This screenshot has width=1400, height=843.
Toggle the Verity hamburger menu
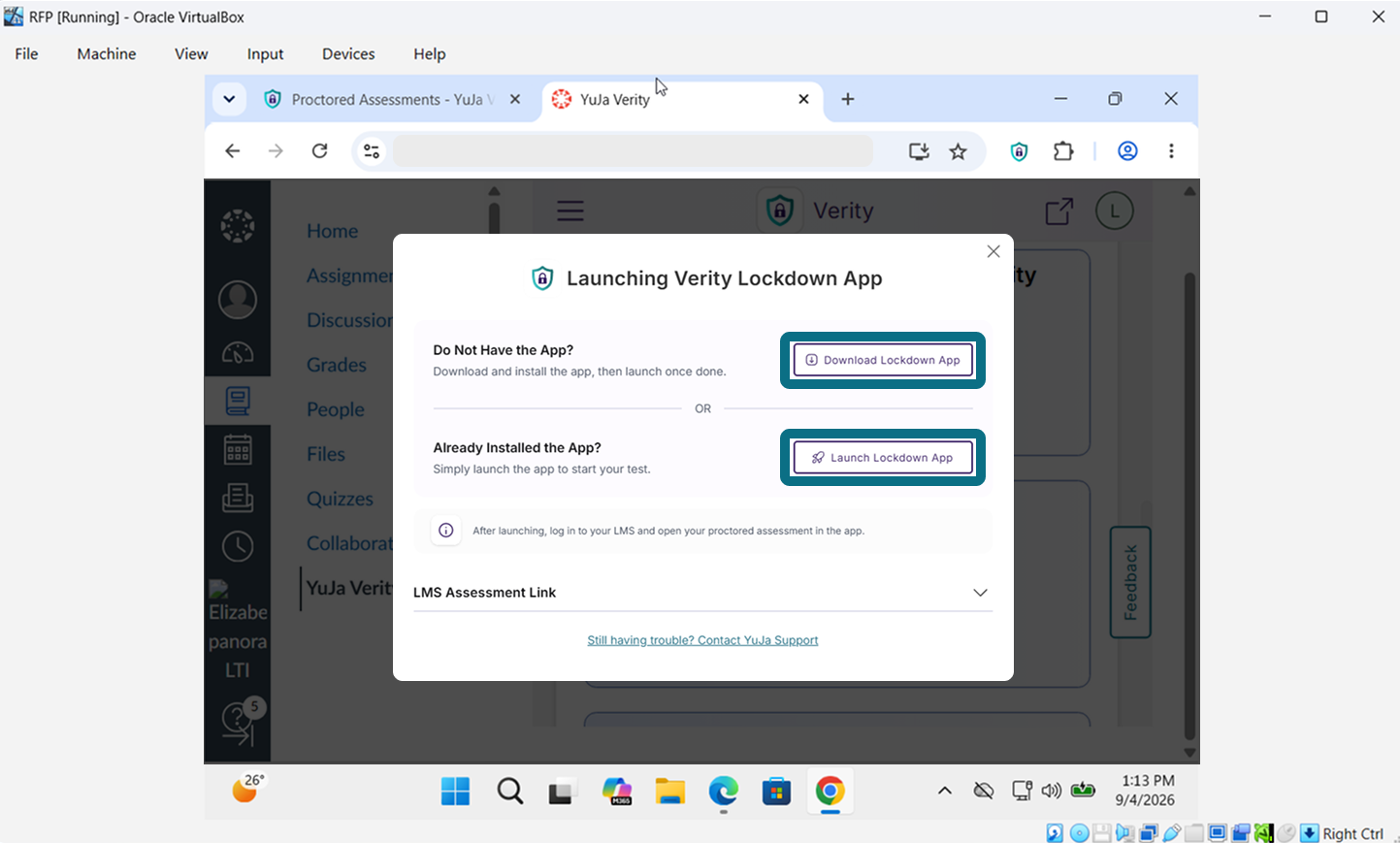click(x=570, y=211)
